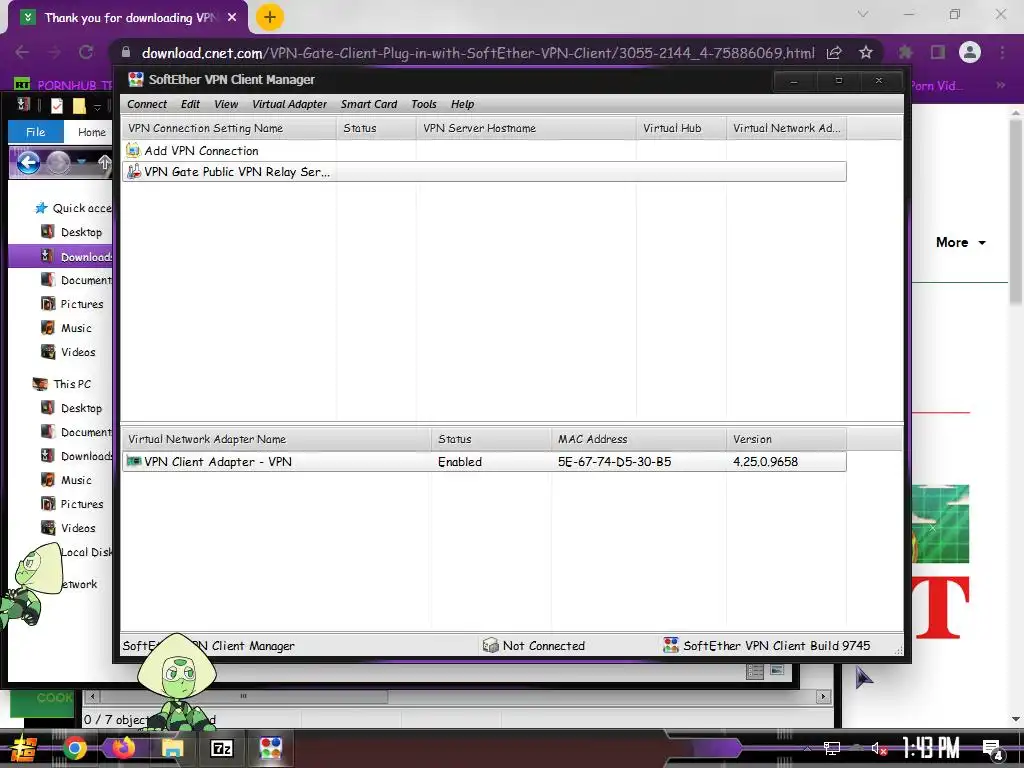The height and width of the screenshot is (768, 1024).
Task: Open Firefox from the taskbar
Action: point(123,748)
